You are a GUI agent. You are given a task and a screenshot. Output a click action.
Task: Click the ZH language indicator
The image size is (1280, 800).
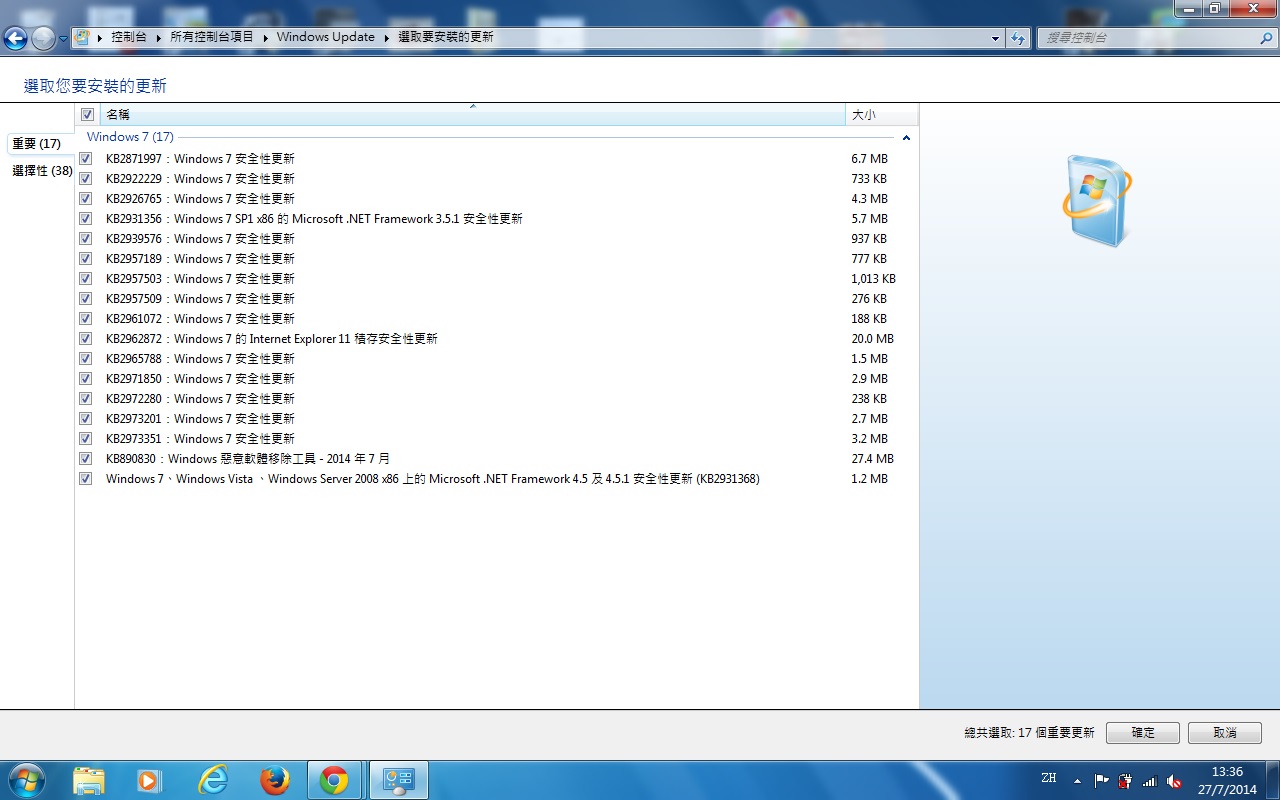tap(1048, 778)
